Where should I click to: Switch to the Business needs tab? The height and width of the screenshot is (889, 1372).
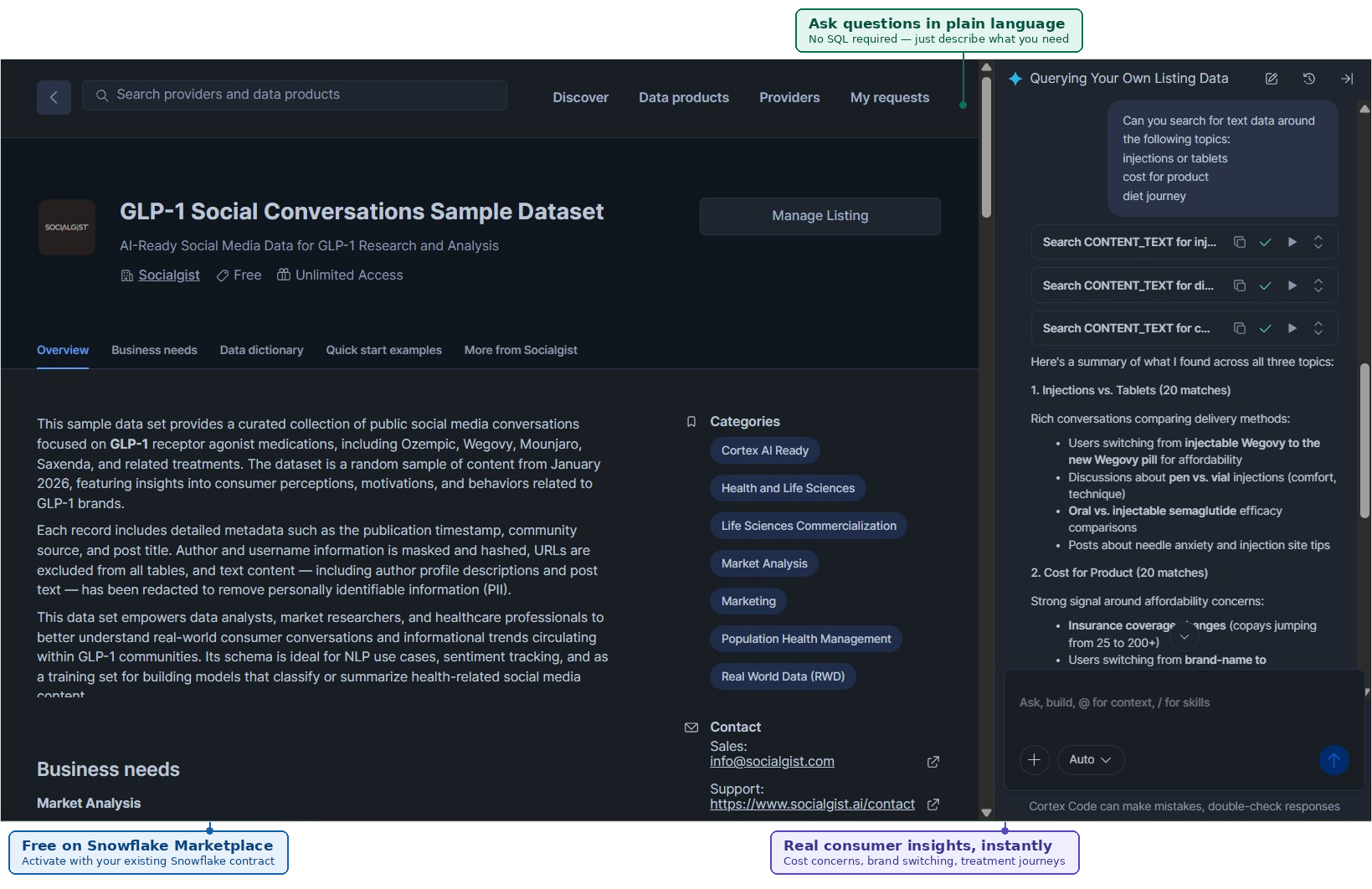(154, 350)
